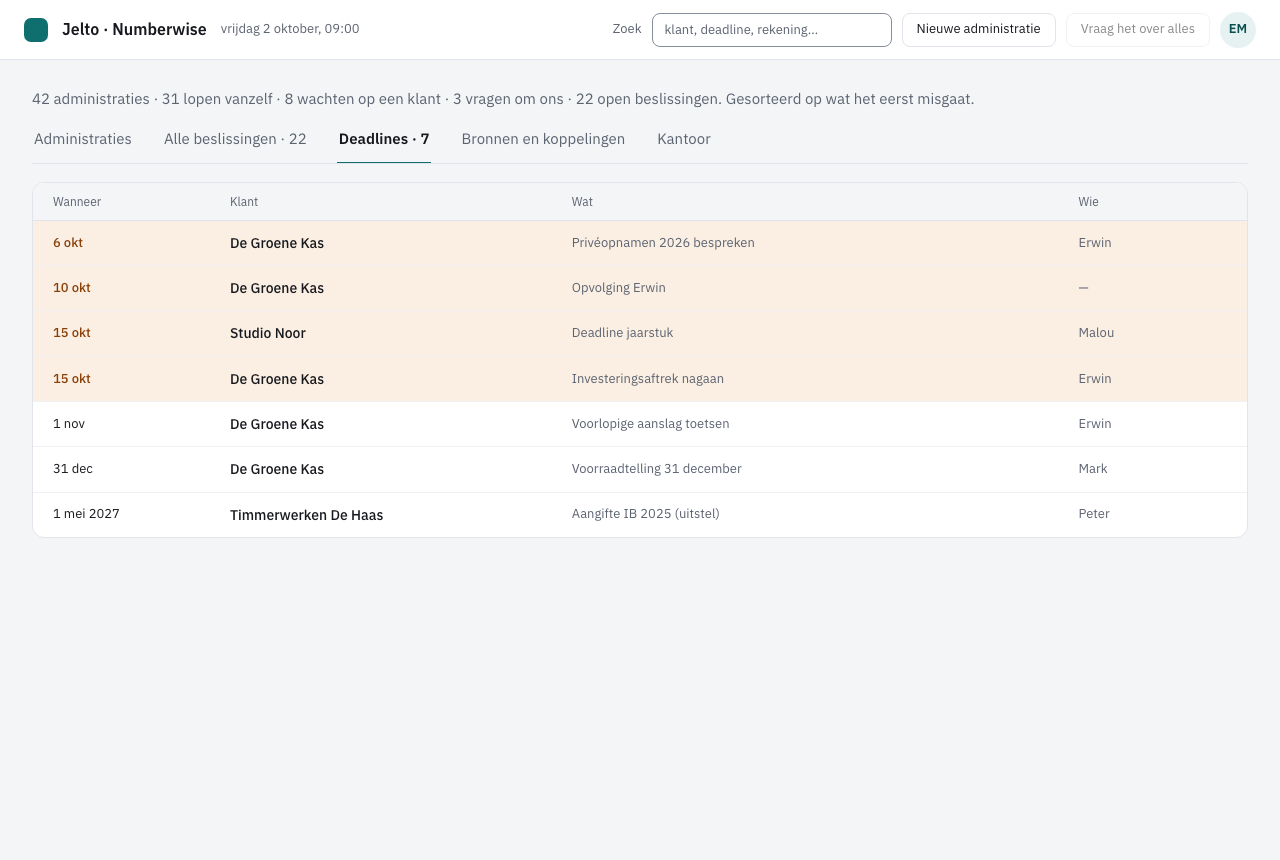Click the Wanneer column header
The height and width of the screenshot is (860, 1280).
[77, 202]
